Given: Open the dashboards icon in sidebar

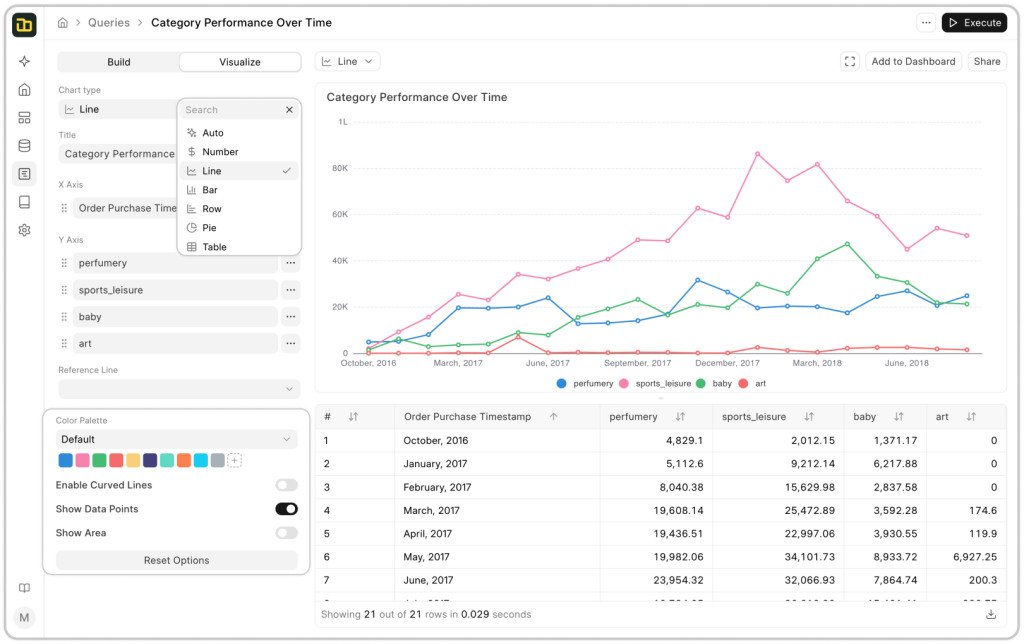Looking at the screenshot, I should click(x=24, y=118).
